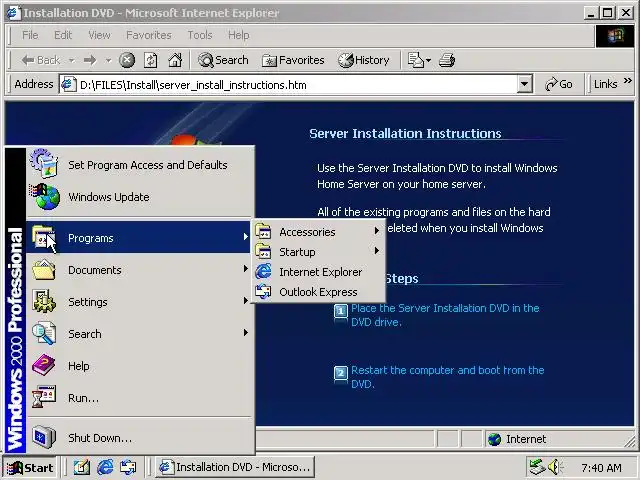
Task: Click the Stop button icon
Action: pyautogui.click(x=127, y=60)
